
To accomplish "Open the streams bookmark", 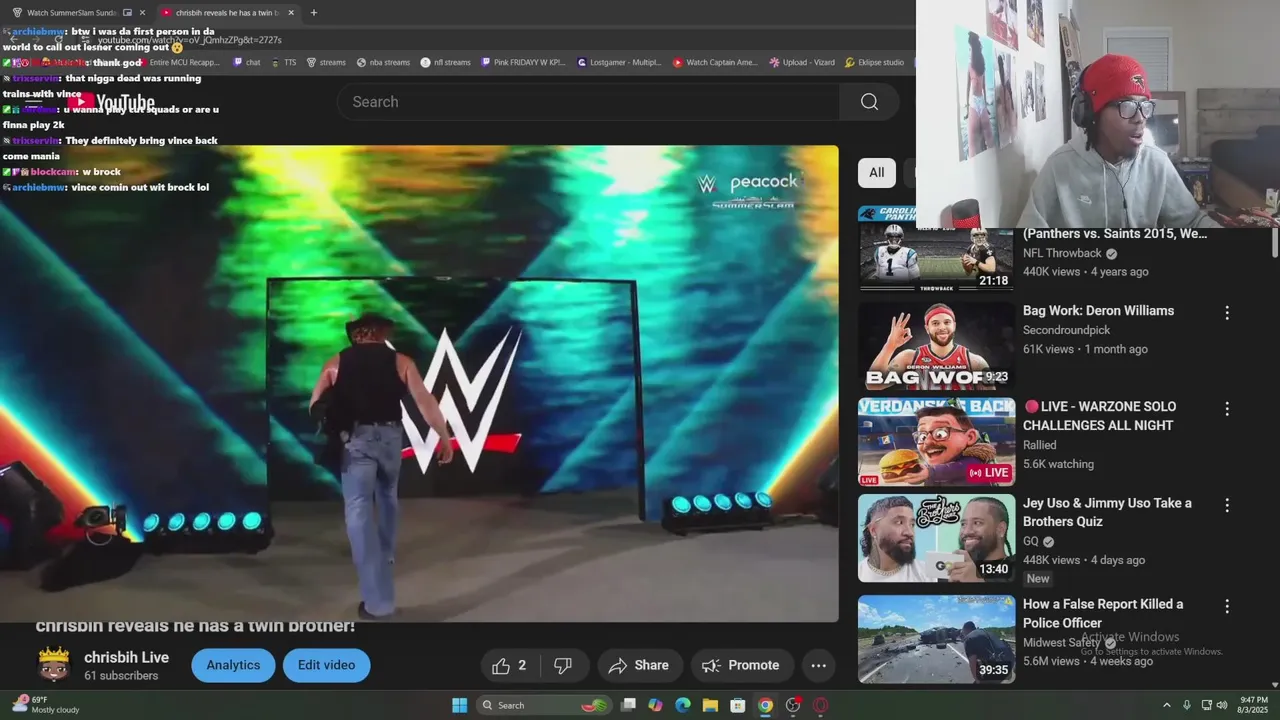I will (x=326, y=62).
